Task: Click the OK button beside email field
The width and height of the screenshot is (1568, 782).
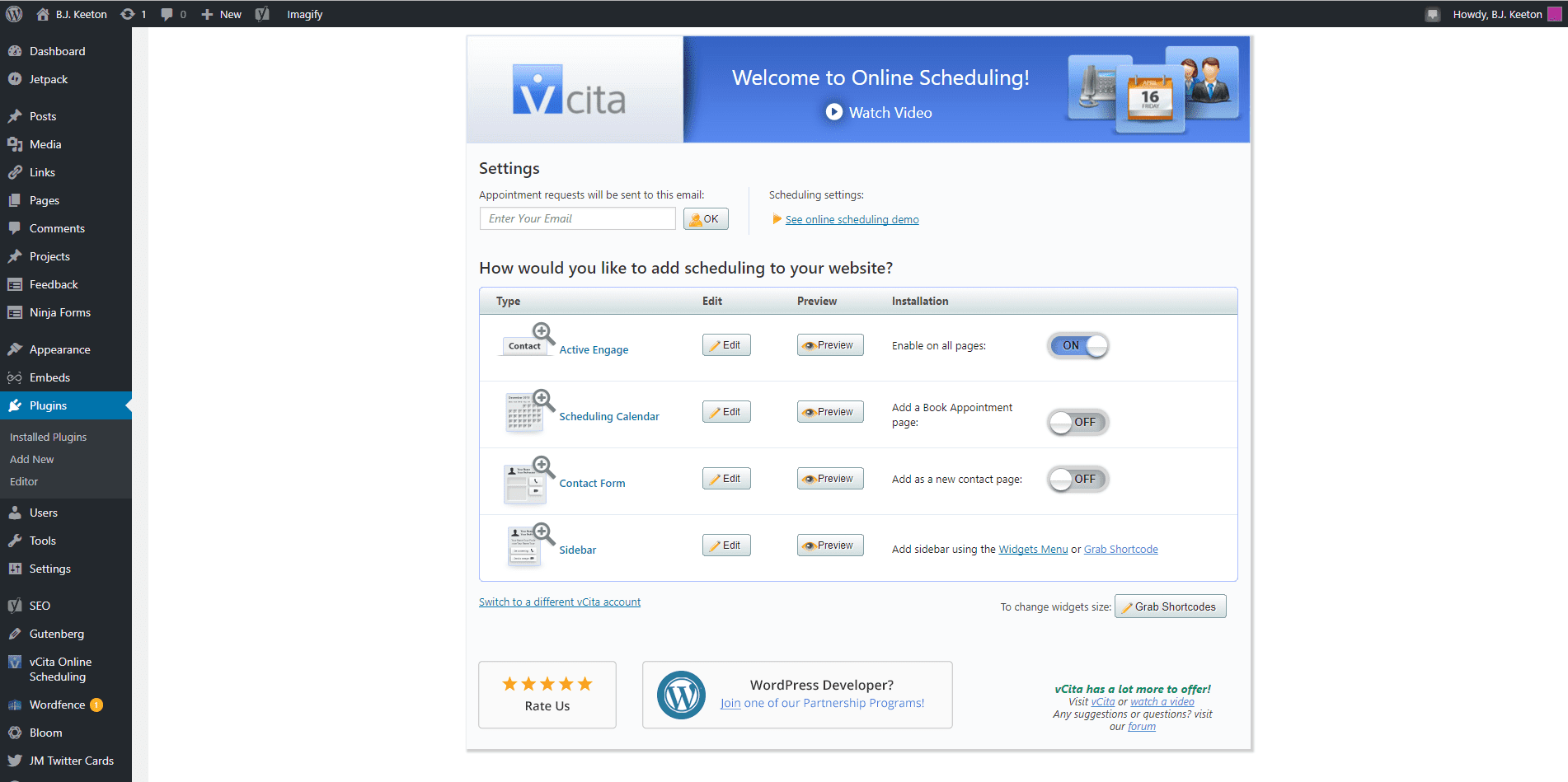Action: click(x=706, y=219)
